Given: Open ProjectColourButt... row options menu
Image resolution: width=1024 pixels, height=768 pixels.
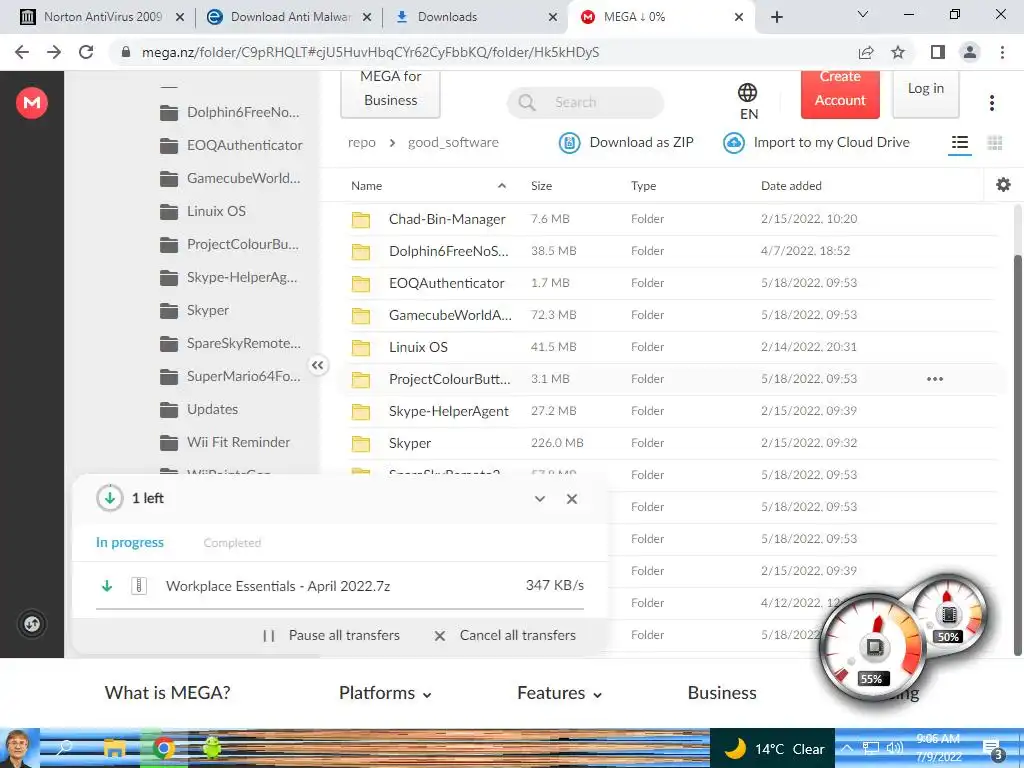Looking at the screenshot, I should pyautogui.click(x=935, y=379).
